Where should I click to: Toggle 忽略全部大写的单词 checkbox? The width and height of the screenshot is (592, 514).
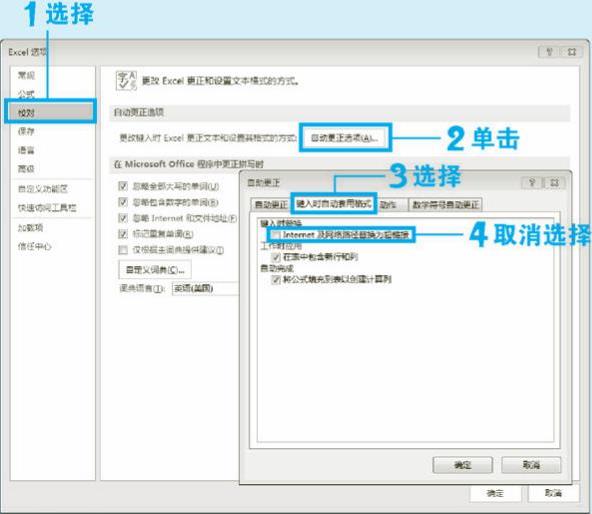[x=123, y=186]
